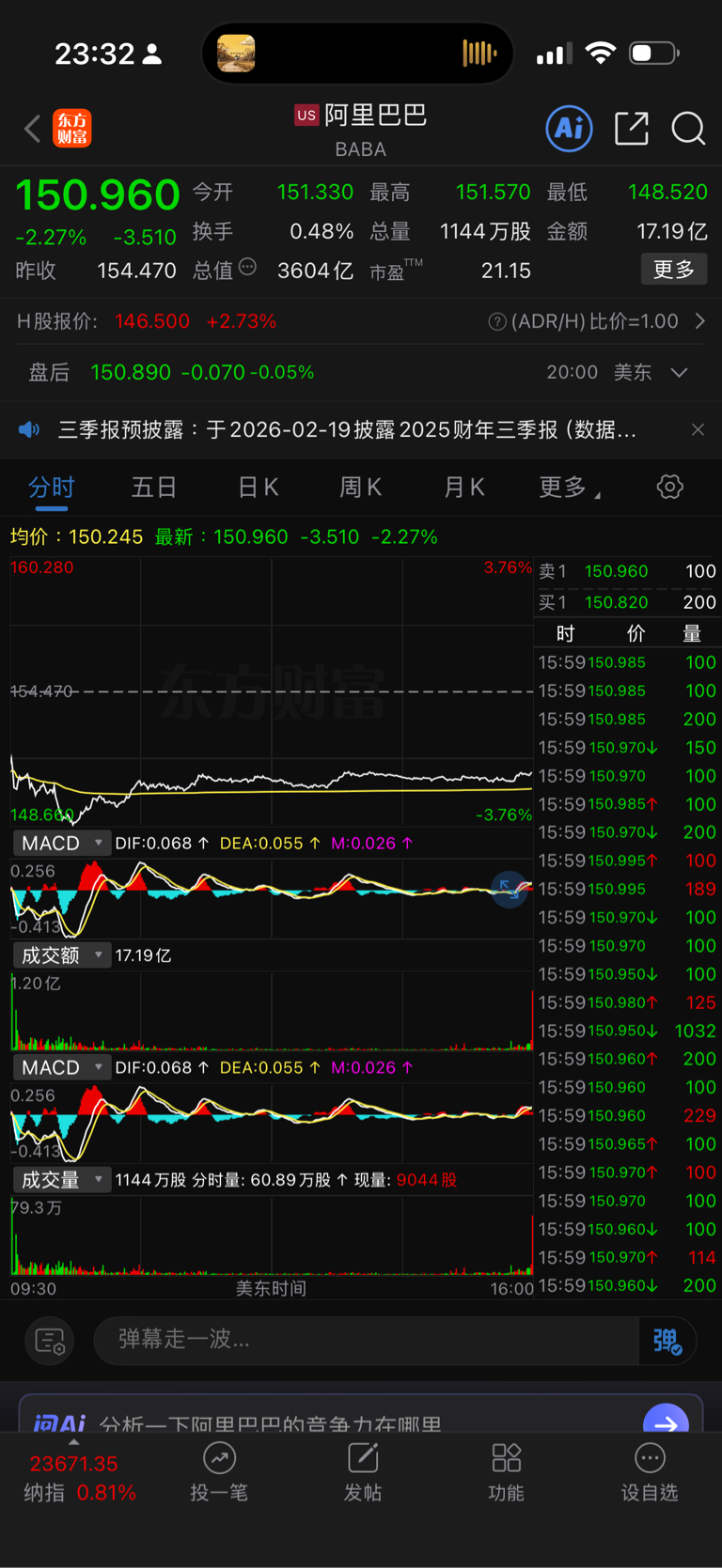The image size is (722, 1568).
Task: Tap the Dynamic Island music thumbnail
Action: (x=236, y=54)
